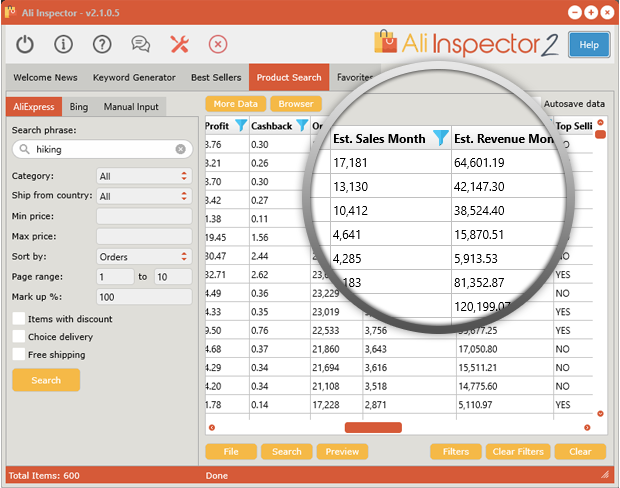Click the File button below the table
Image resolution: width=620 pixels, height=488 pixels.
pyautogui.click(x=231, y=452)
